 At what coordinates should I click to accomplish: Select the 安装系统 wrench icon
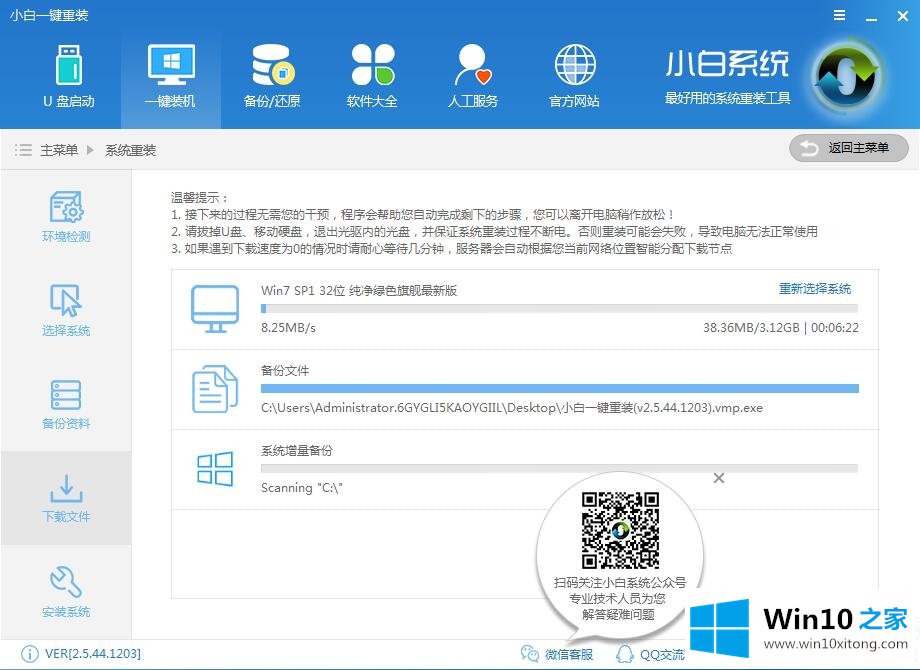(x=66, y=582)
